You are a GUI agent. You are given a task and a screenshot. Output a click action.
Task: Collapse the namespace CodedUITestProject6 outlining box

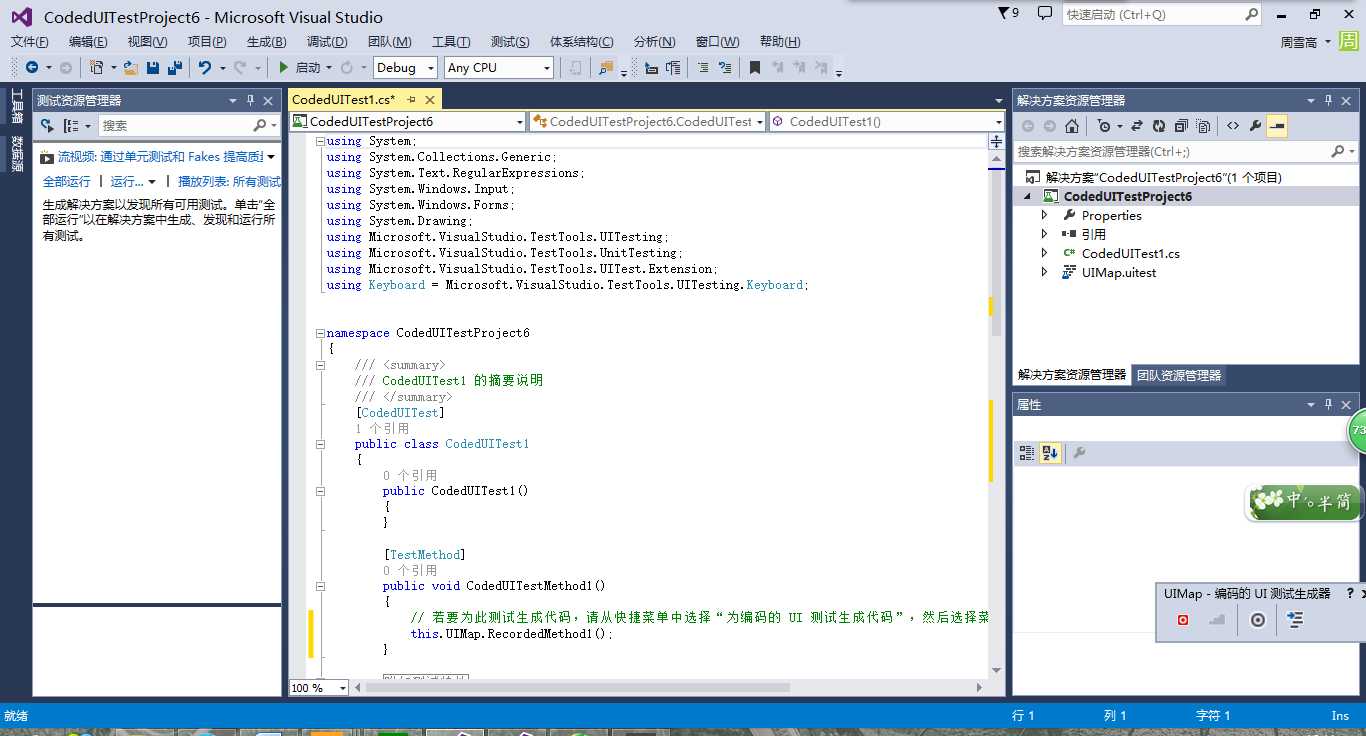[320, 333]
